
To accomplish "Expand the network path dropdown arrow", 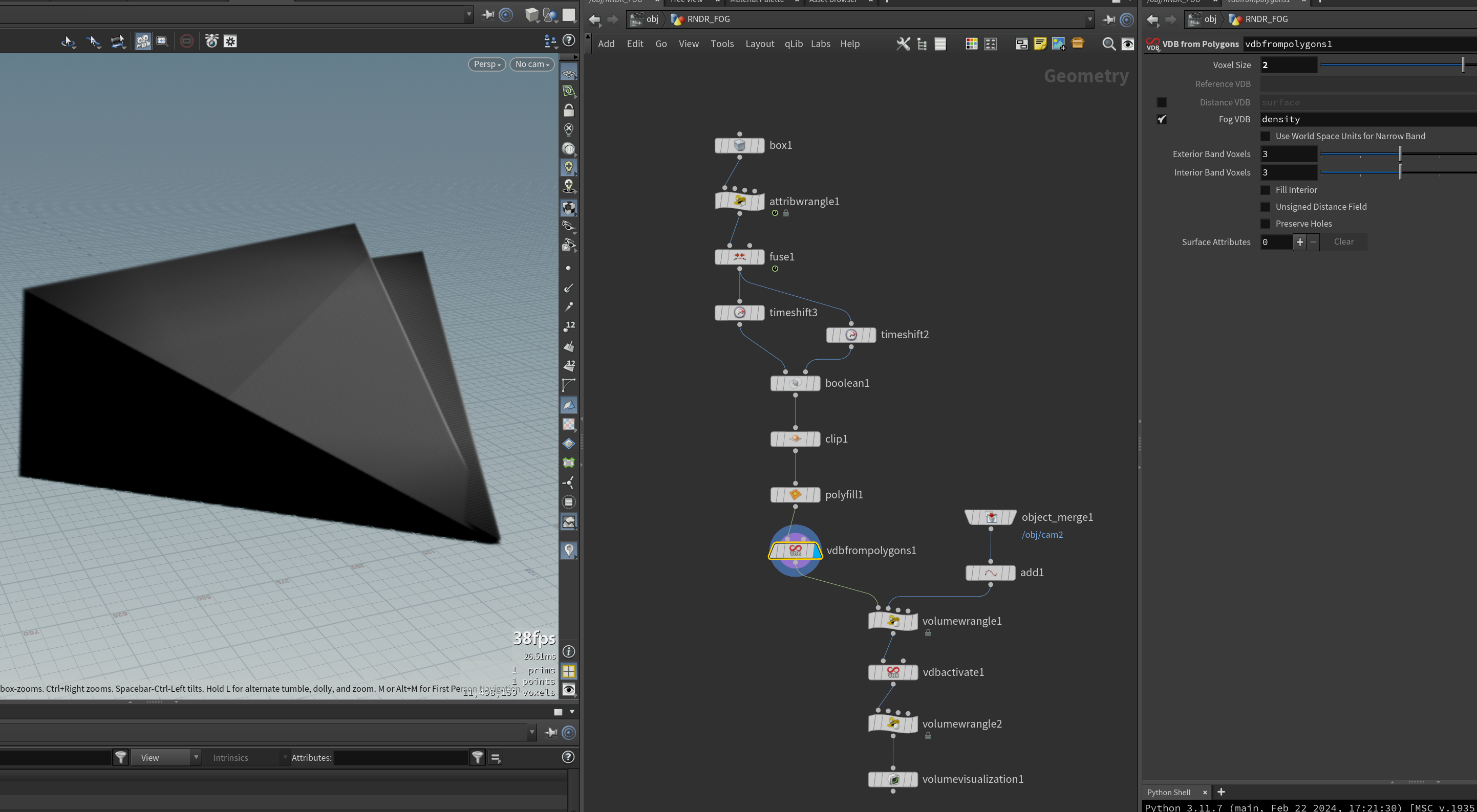I will (1090, 19).
